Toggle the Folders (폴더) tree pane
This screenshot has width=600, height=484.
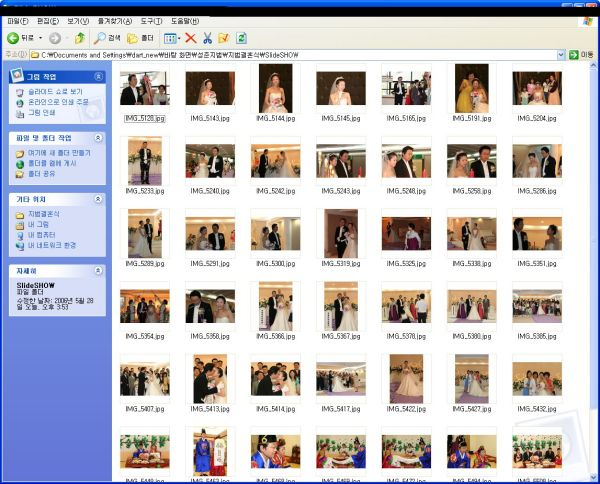tap(141, 38)
